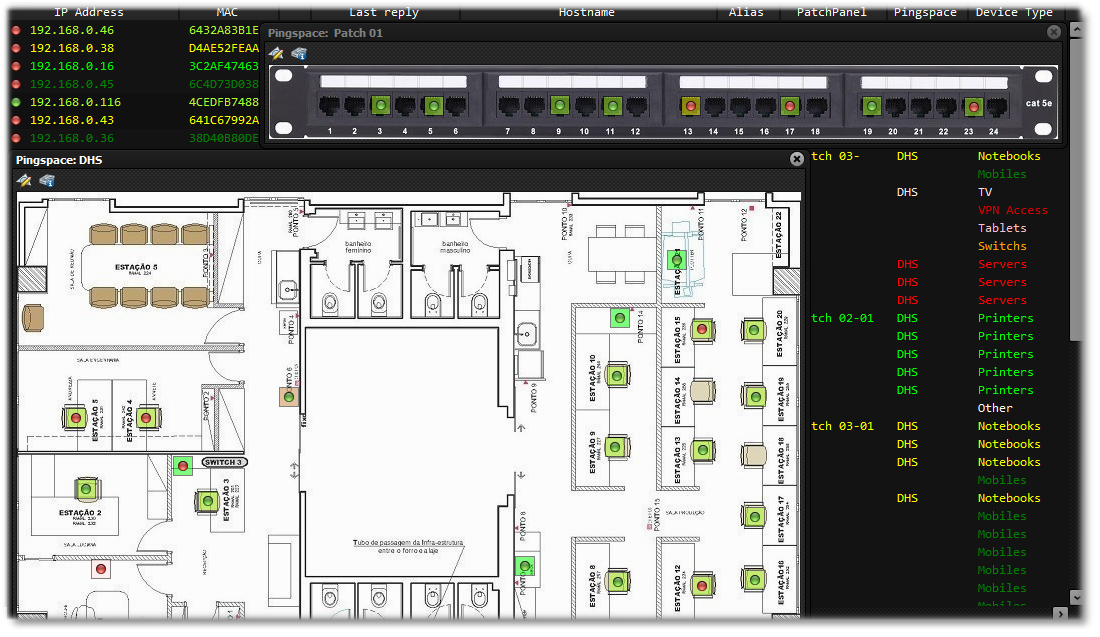Select the VPN Access device type cell
The width and height of the screenshot is (1100, 637).
point(1012,210)
